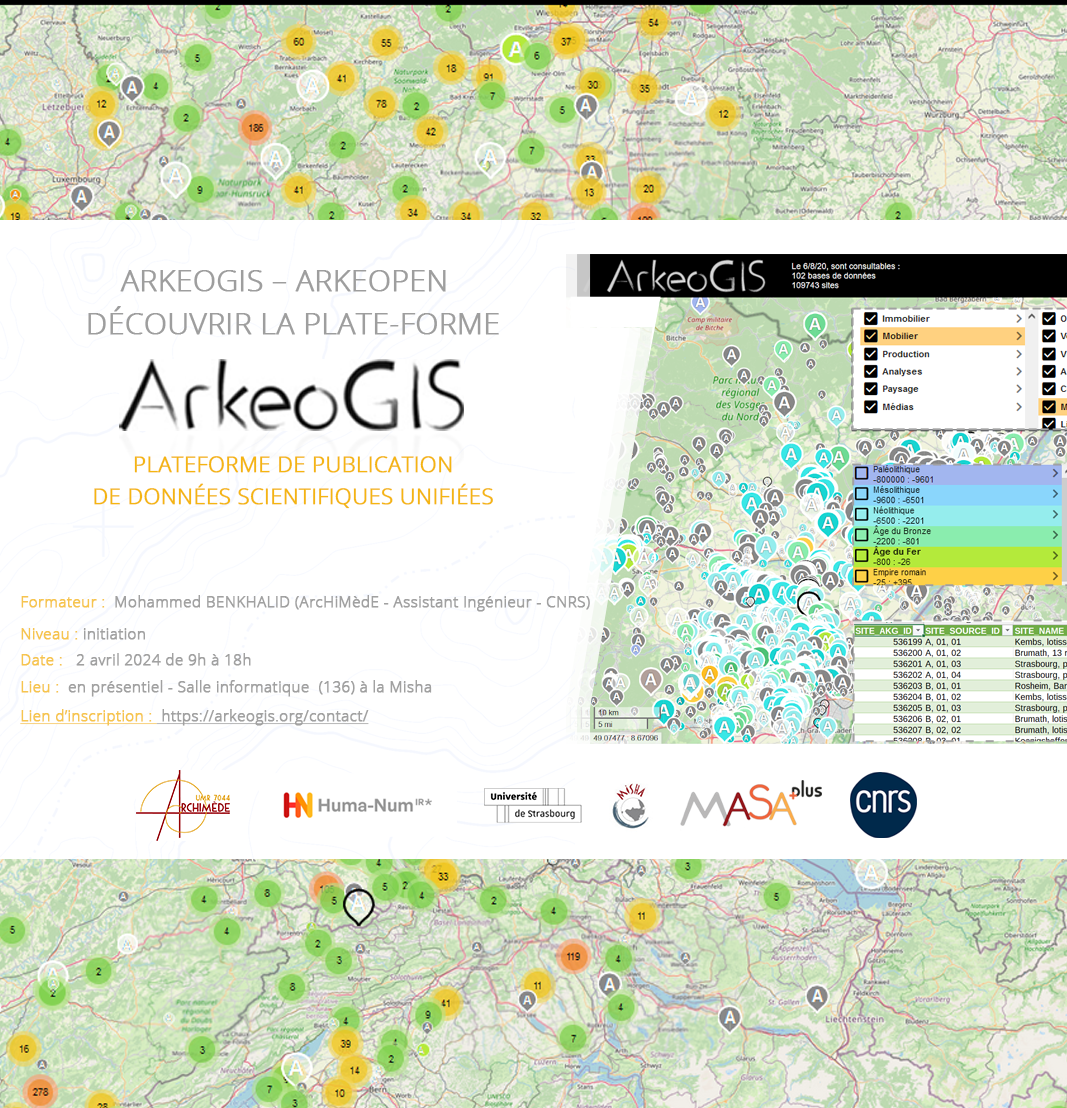Expand the Médias submenu chevron
The height and width of the screenshot is (1108, 1067).
pos(1019,407)
